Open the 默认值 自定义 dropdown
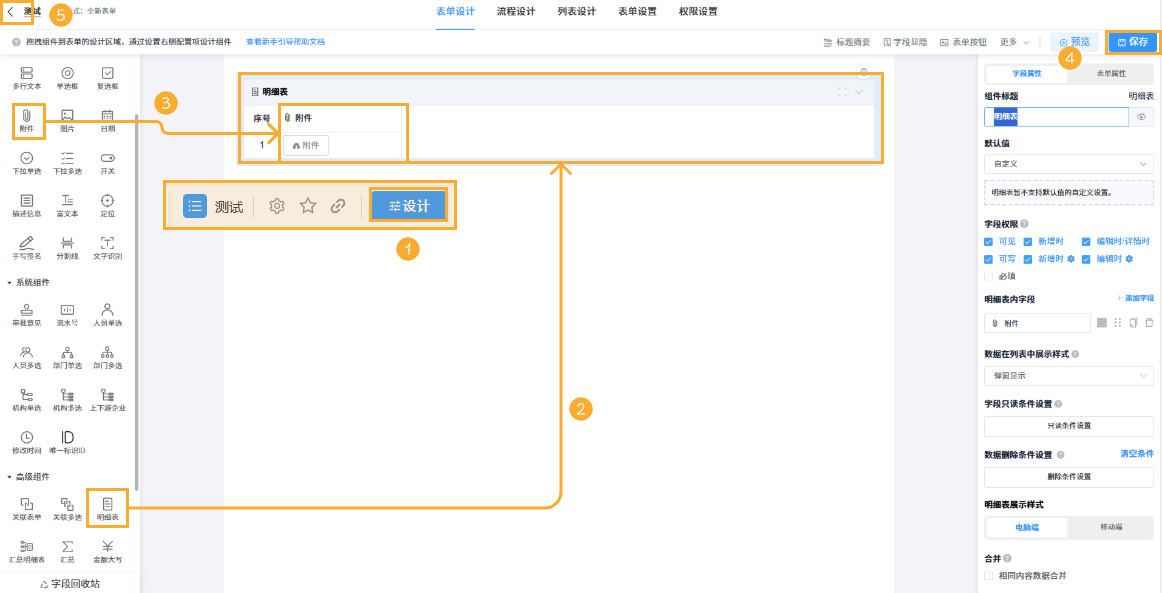Screen dimensions: 1162x593 pos(1068,163)
